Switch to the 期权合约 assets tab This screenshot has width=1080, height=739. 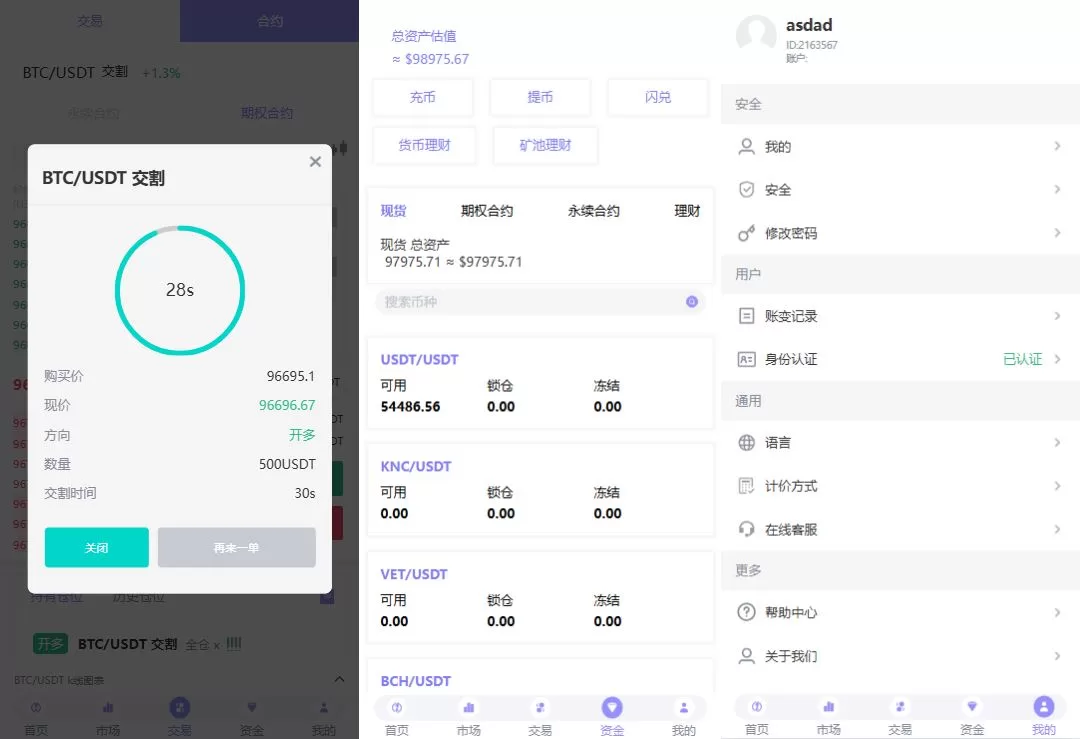pos(486,211)
